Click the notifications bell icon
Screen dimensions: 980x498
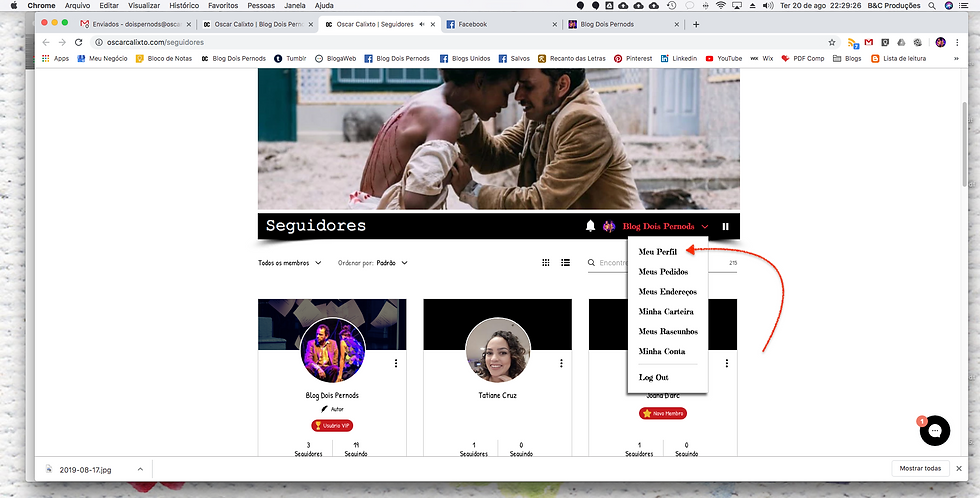[x=590, y=226]
